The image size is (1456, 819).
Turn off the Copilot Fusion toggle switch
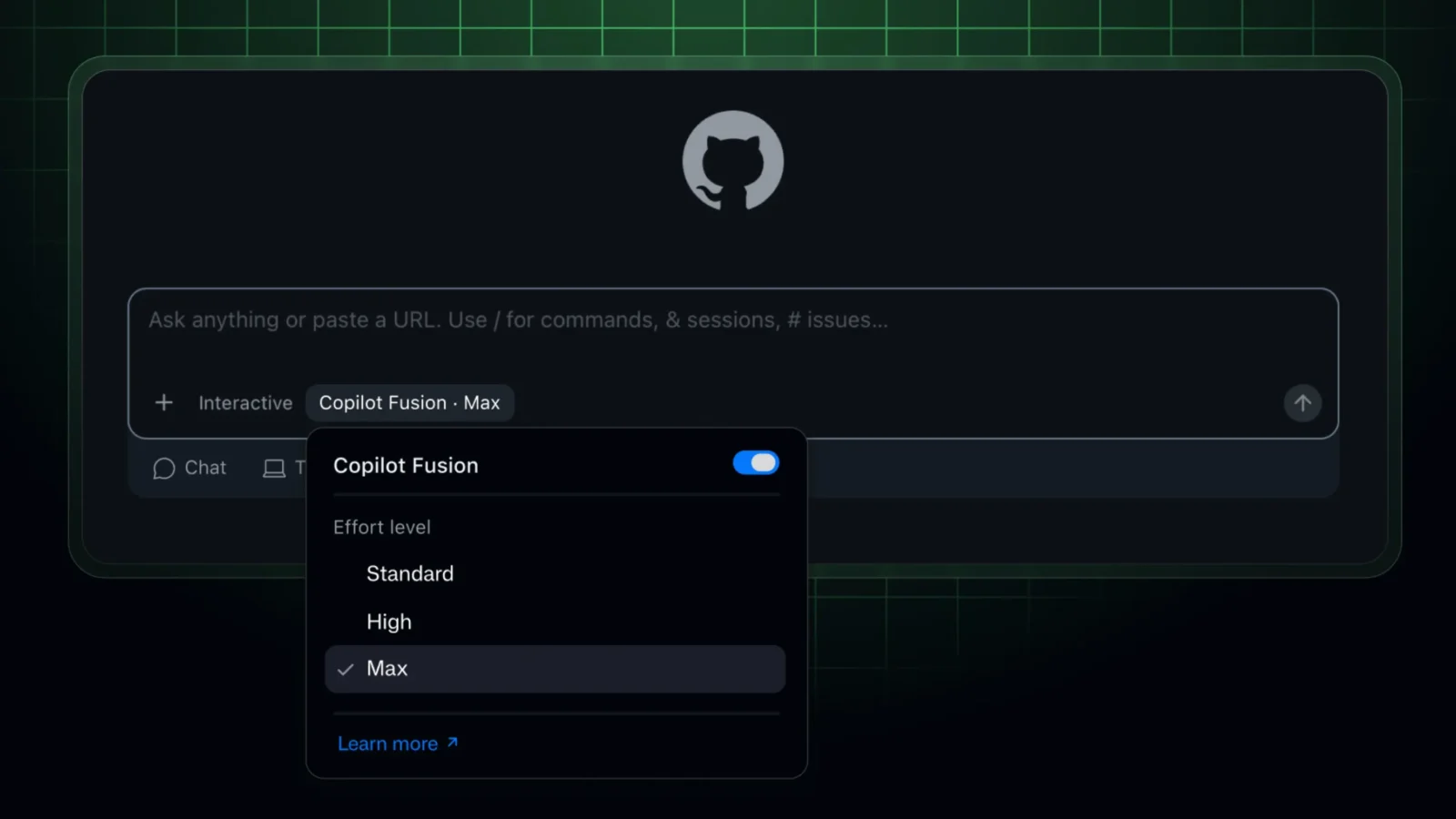tap(755, 463)
